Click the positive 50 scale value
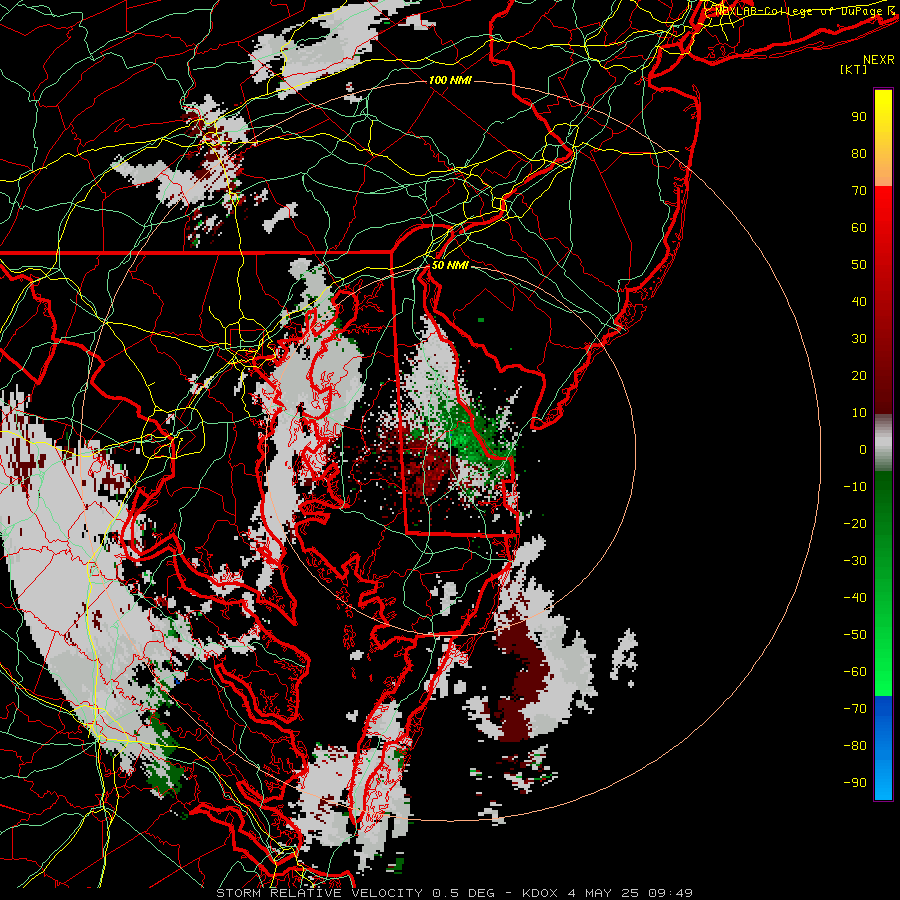The image size is (900, 900). [859, 265]
